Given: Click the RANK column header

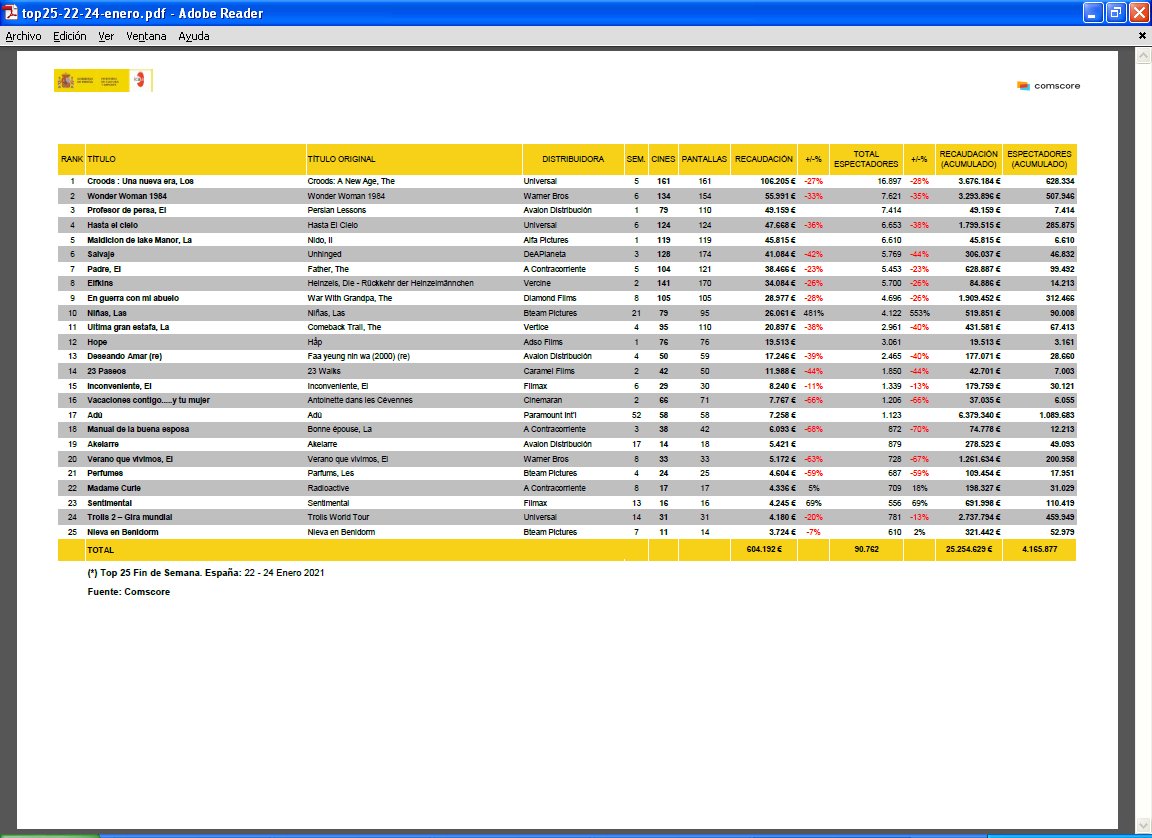Looking at the screenshot, I should click(x=72, y=159).
